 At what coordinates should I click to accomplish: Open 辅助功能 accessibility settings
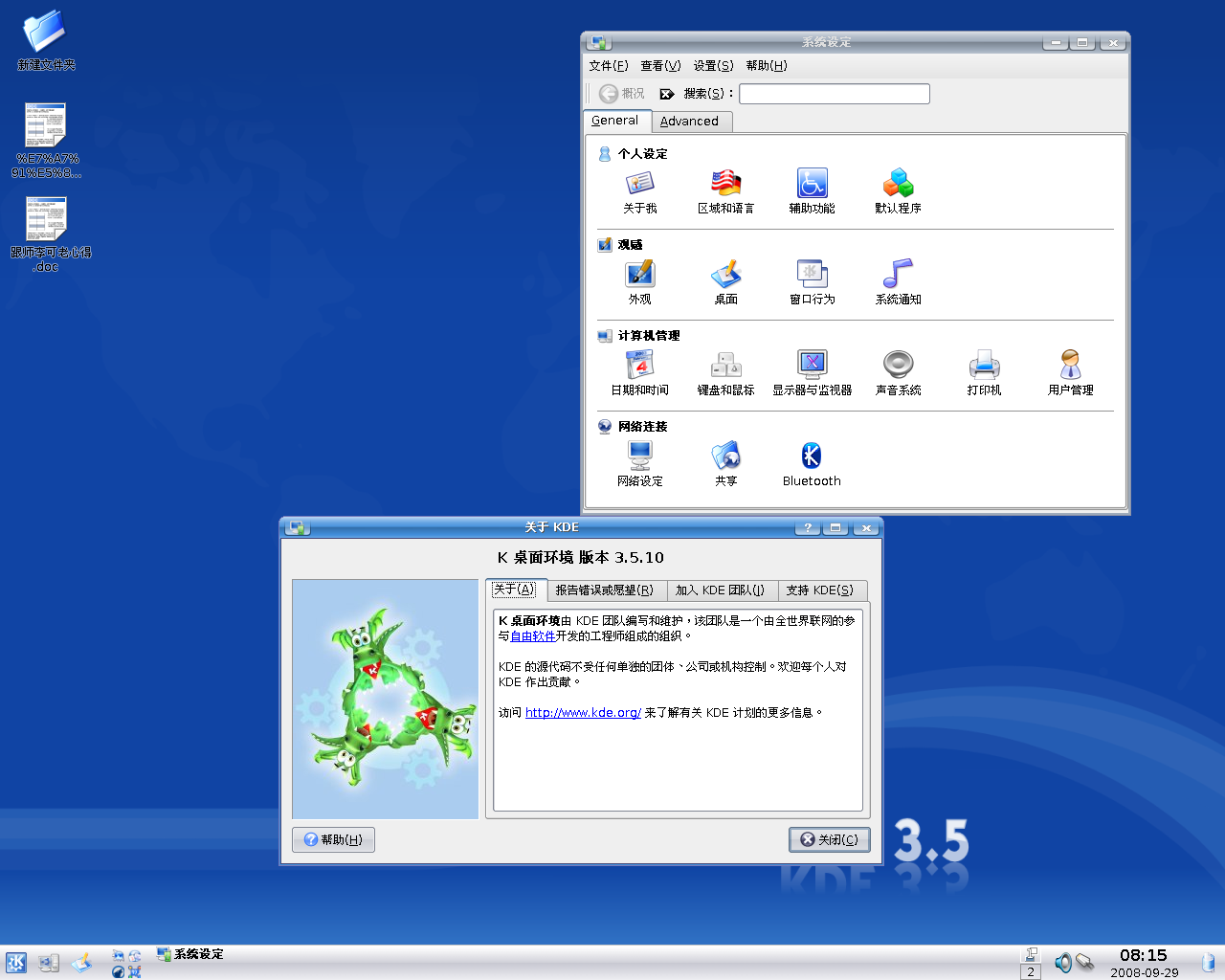812,191
